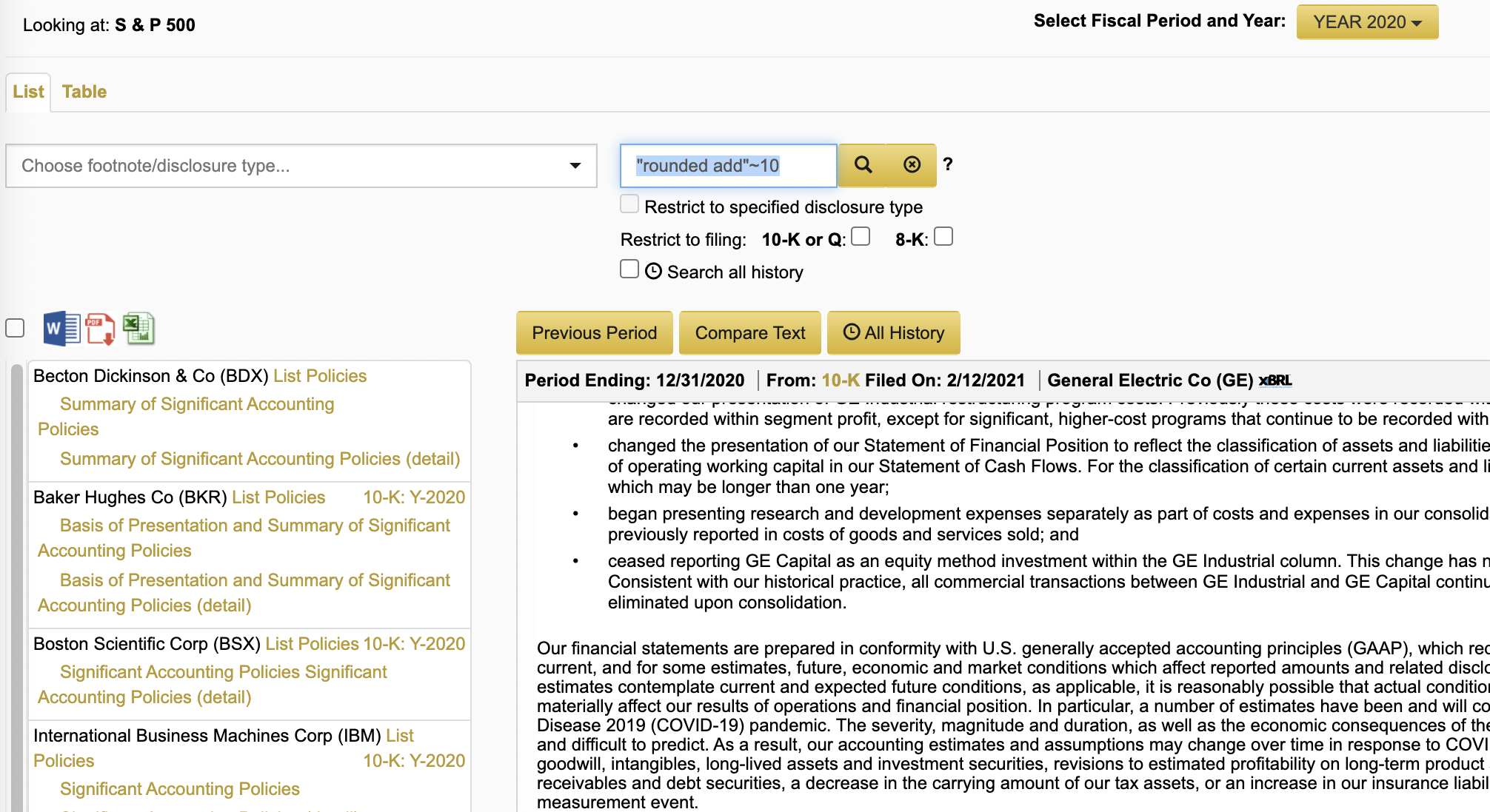Export selection to Word document icon
The image size is (1490, 812).
click(62, 329)
